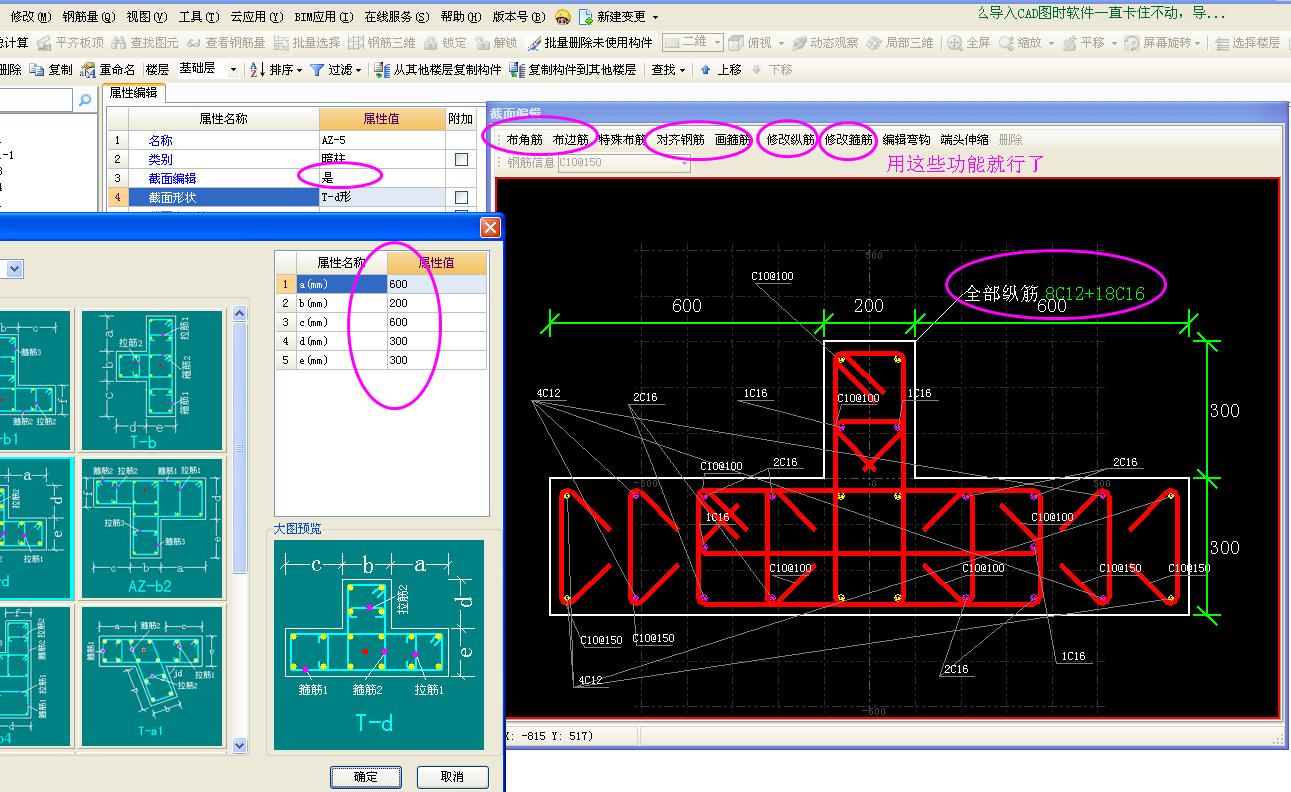The width and height of the screenshot is (1291, 792).
Task: Click the 锁定 lock icon
Action: (x=431, y=43)
